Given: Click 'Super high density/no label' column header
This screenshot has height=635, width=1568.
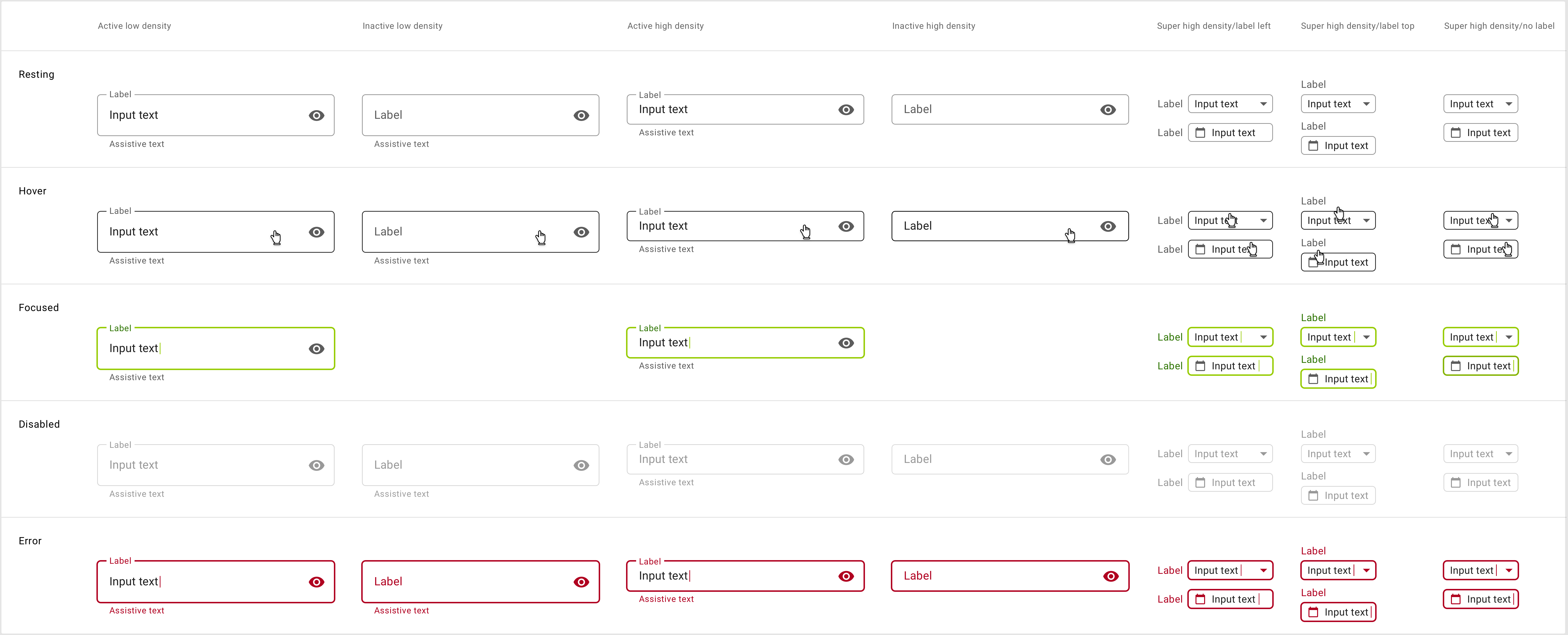Looking at the screenshot, I should (1499, 26).
